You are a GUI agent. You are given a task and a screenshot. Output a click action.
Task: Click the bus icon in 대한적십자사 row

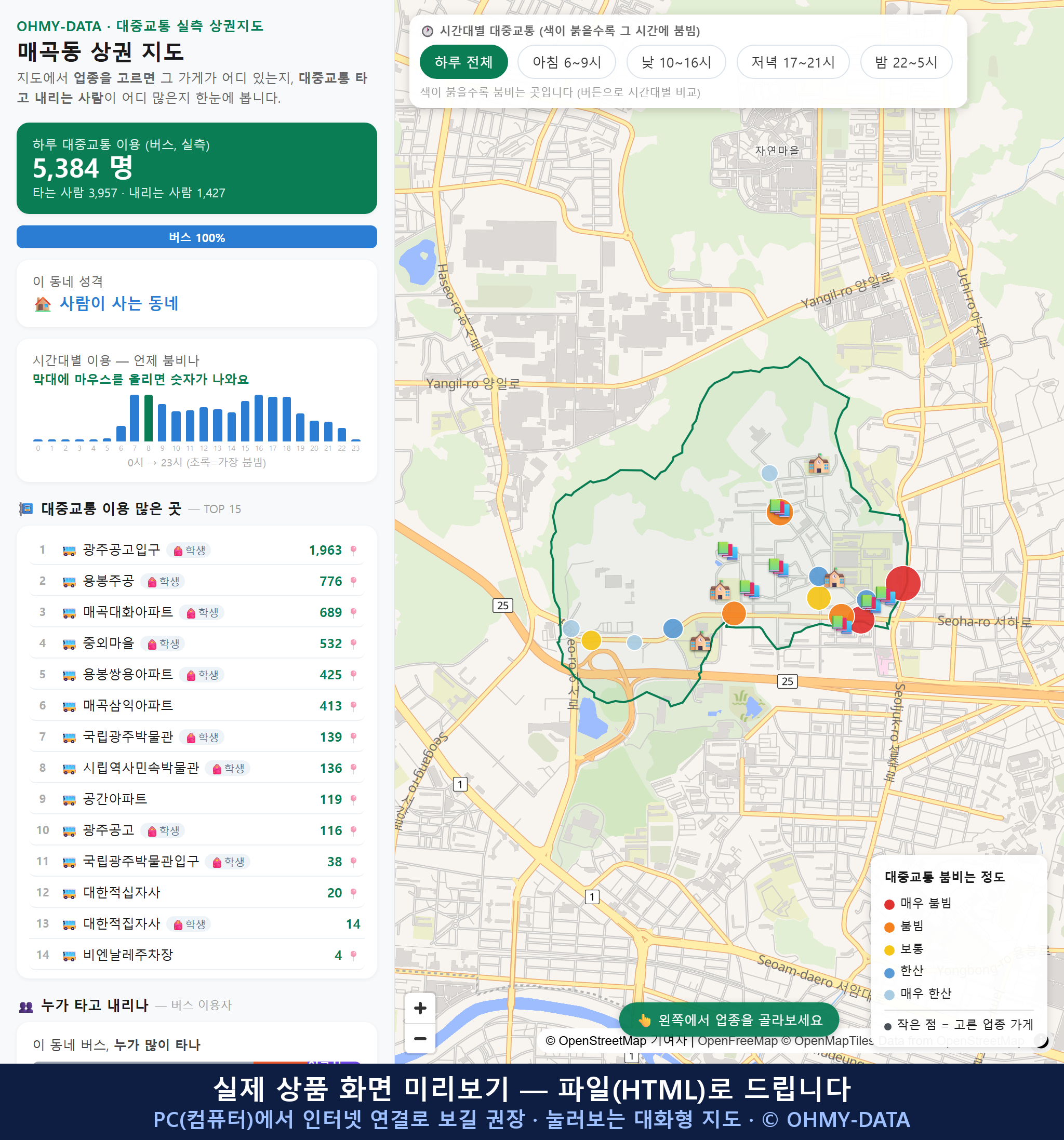tap(69, 893)
